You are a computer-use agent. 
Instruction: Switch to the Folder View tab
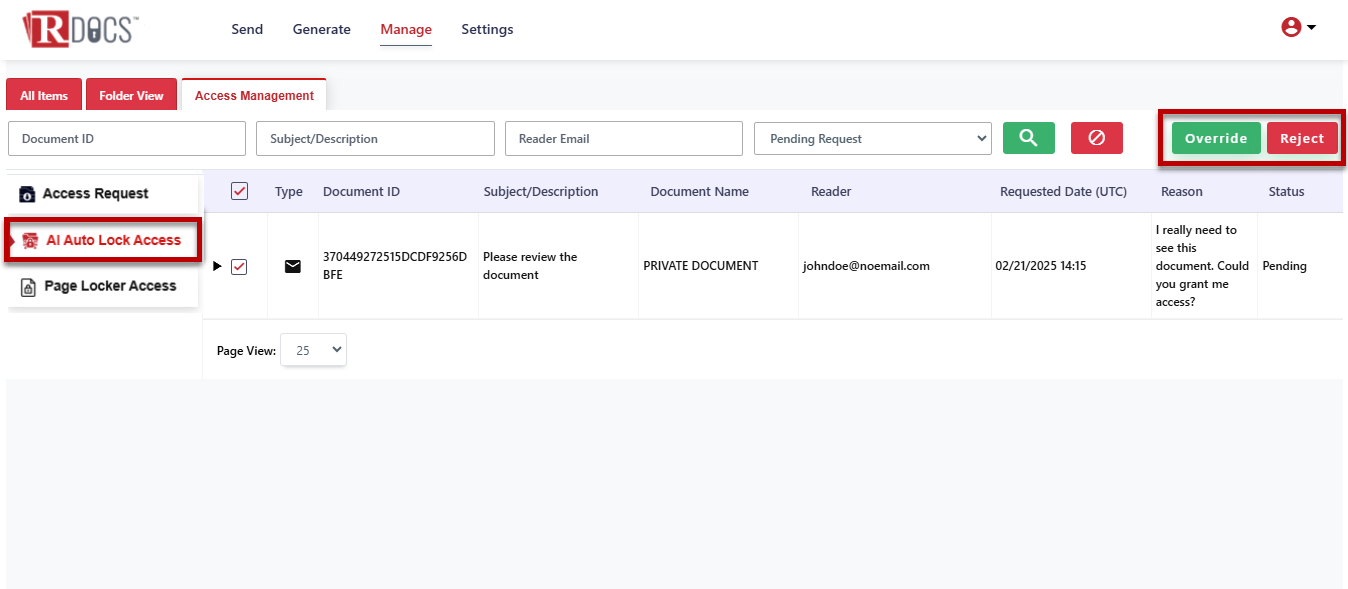[x=131, y=95]
